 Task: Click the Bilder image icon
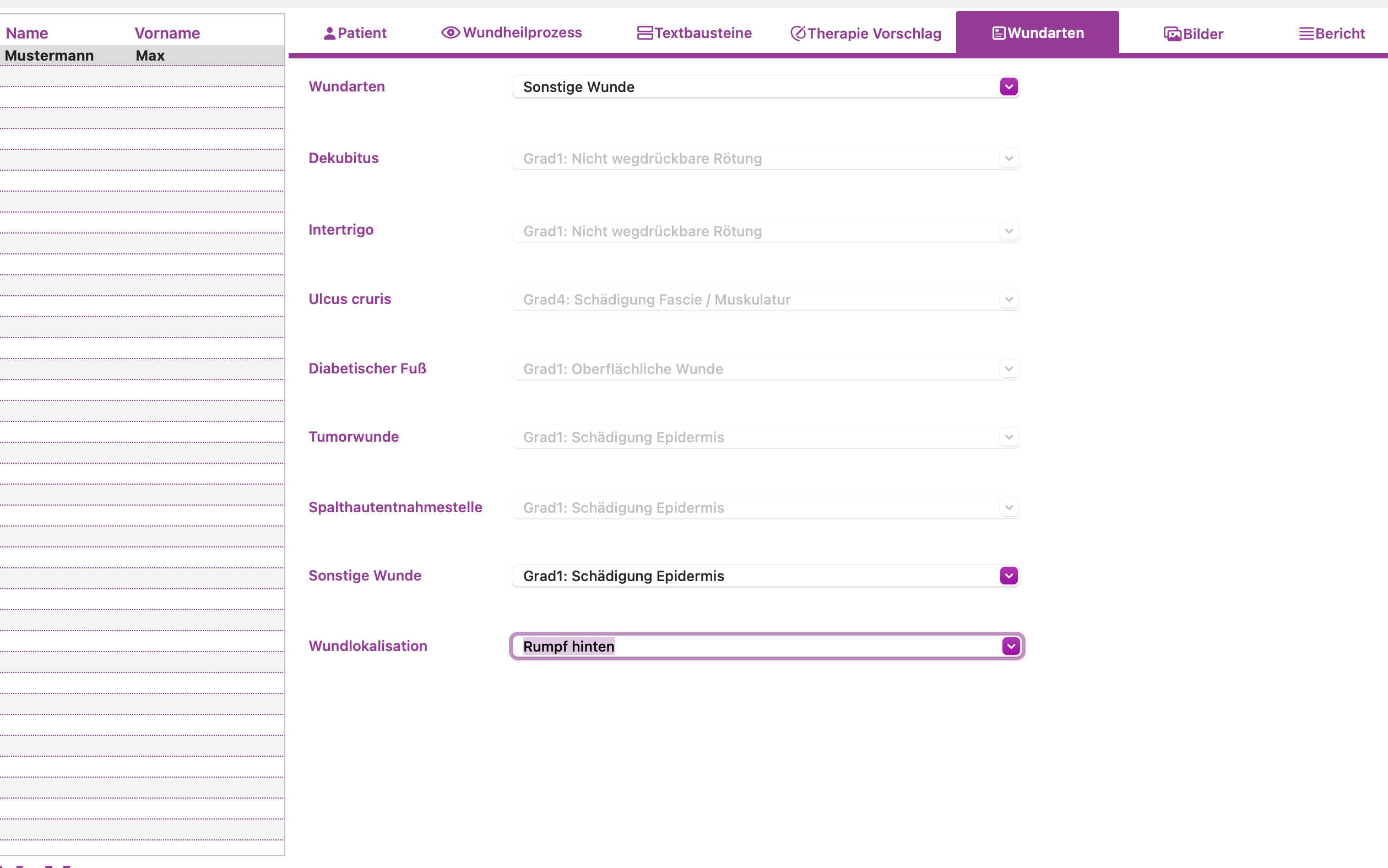(1172, 33)
